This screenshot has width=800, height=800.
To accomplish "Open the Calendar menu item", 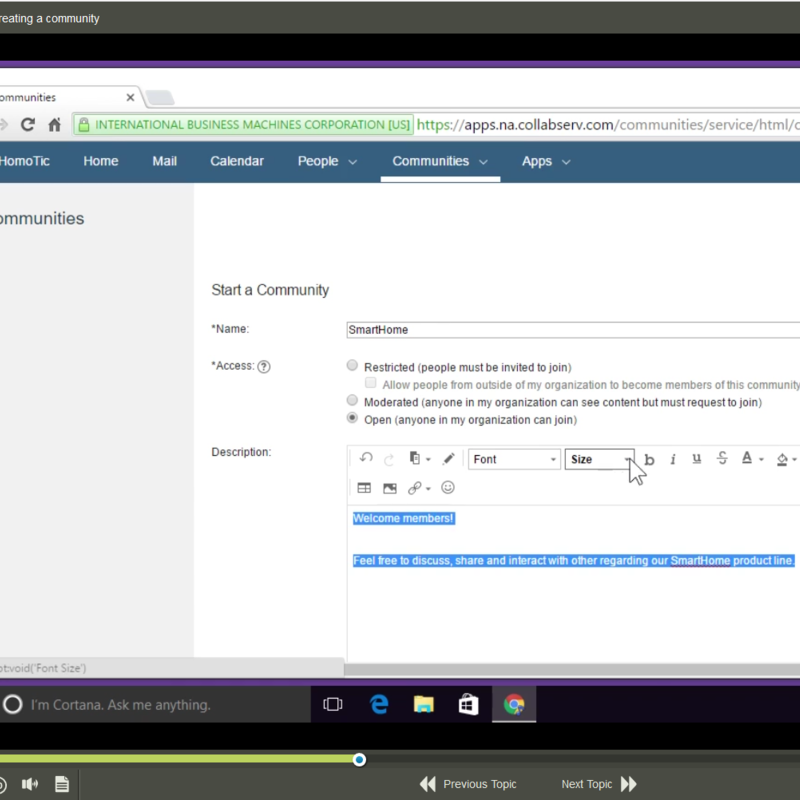I will 237,161.
